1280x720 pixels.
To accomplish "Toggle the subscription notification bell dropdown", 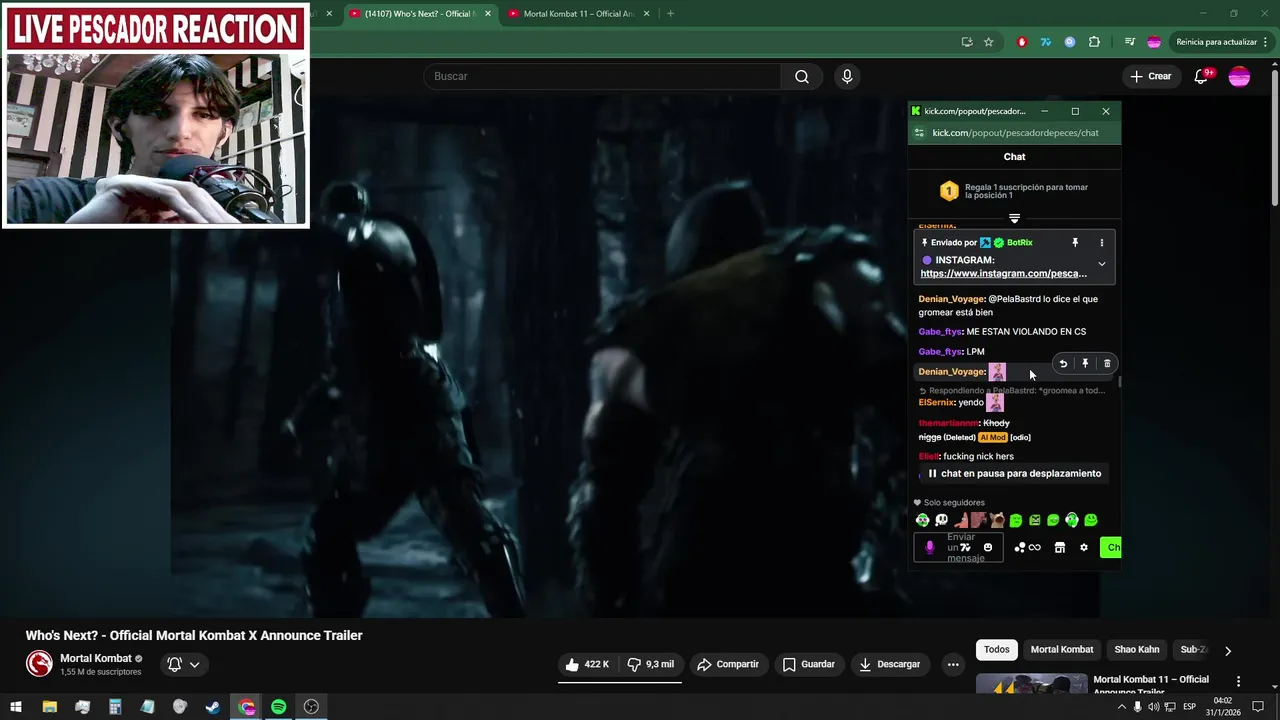I will pyautogui.click(x=184, y=664).
